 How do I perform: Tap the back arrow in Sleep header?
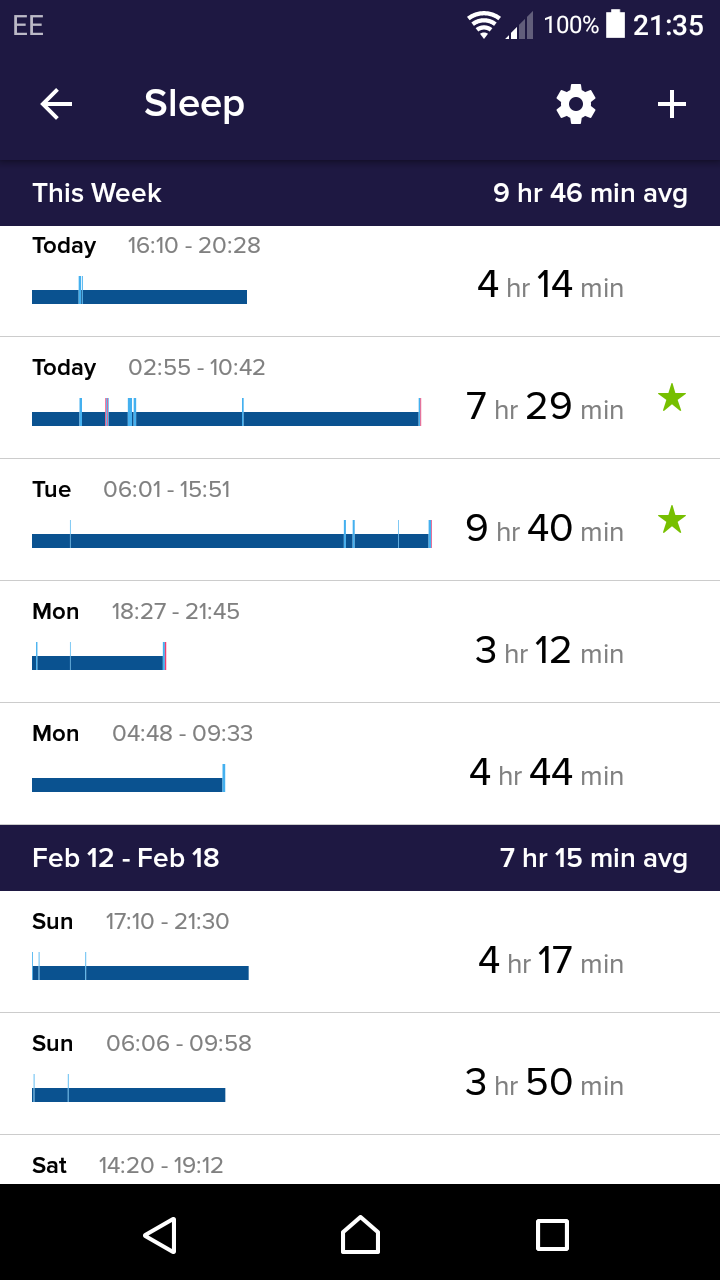tap(56, 104)
